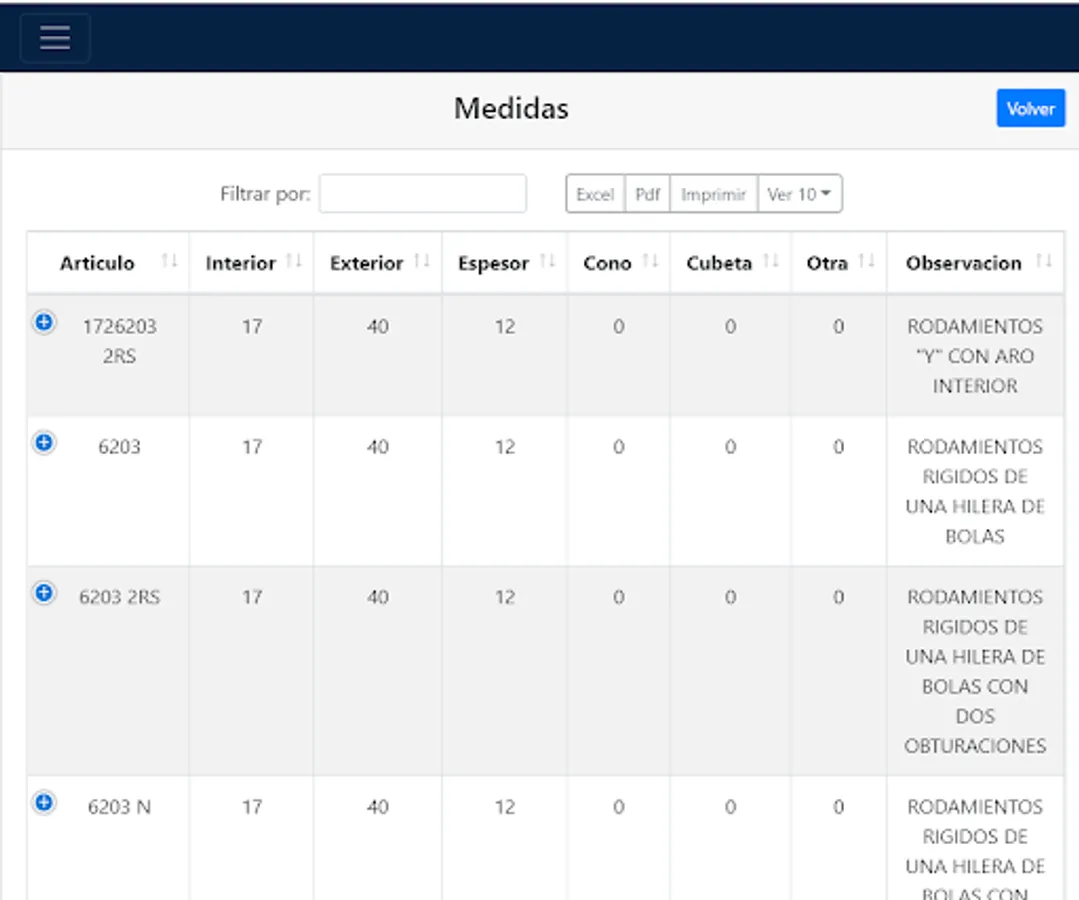Screen dimensions: 1079x900
Task: Click the Volver button
Action: [x=1030, y=108]
